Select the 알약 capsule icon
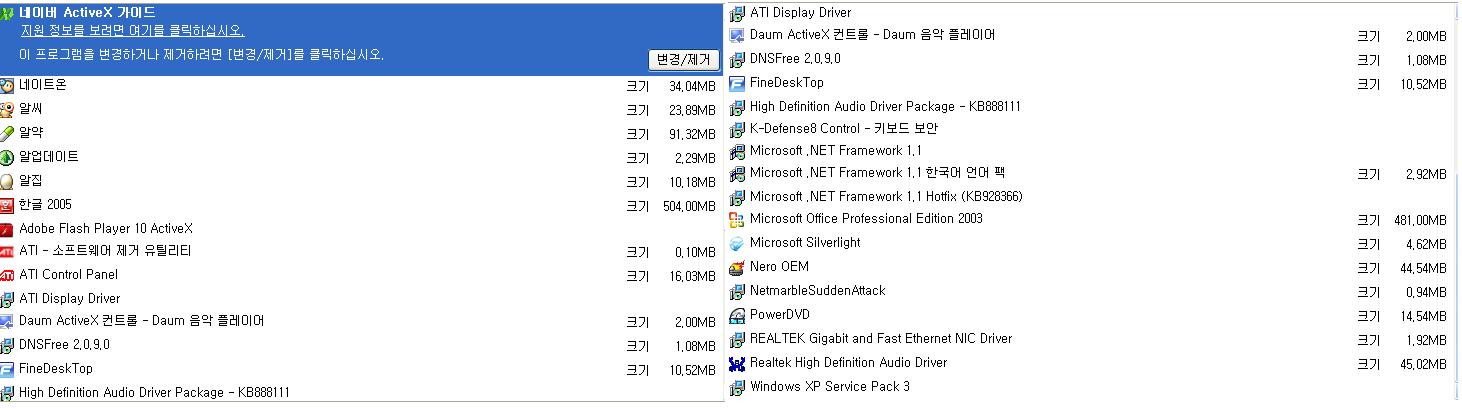The height and width of the screenshot is (409, 1462). (8, 134)
